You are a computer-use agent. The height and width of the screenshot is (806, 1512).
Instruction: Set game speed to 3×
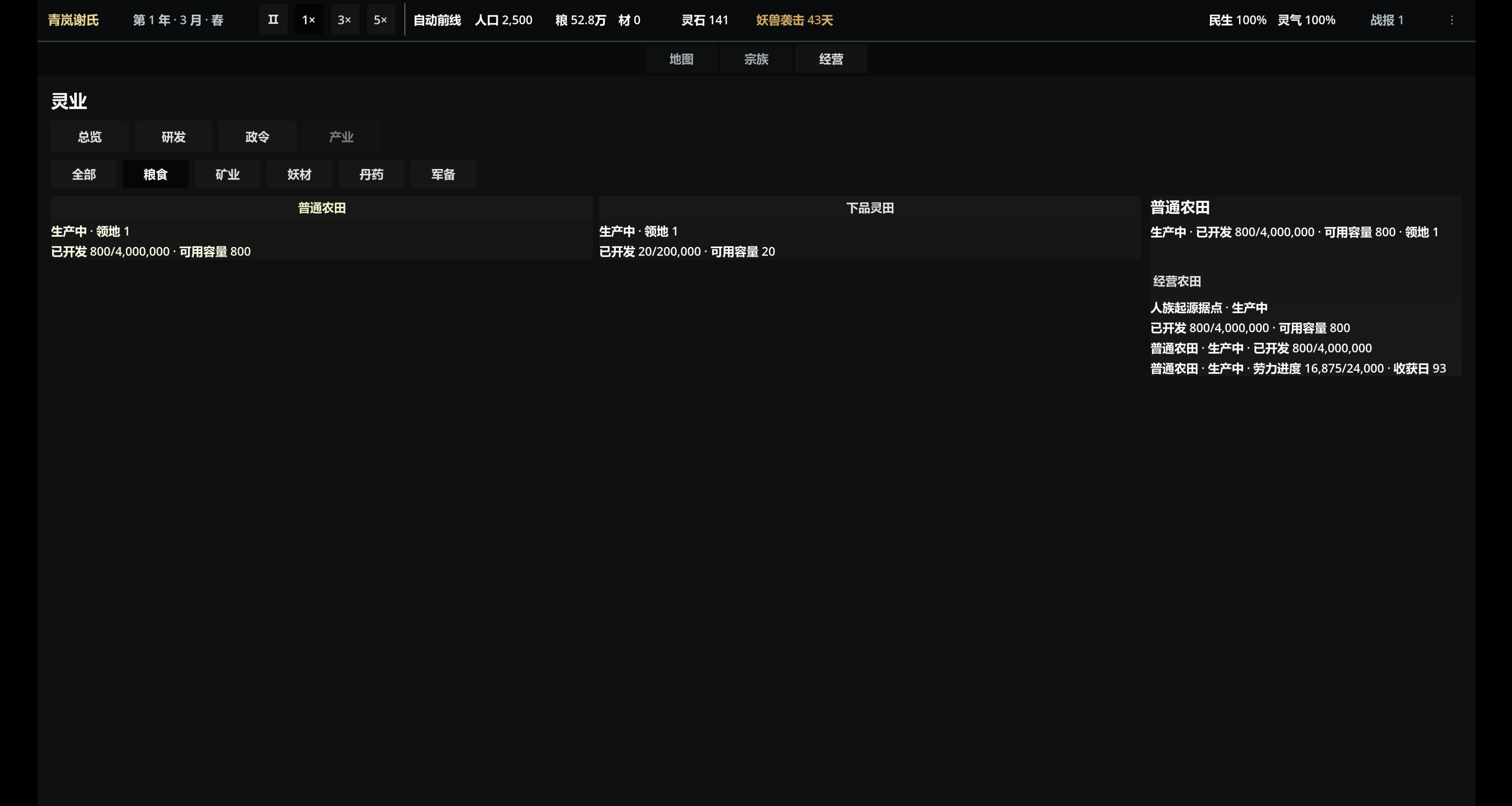[x=345, y=20]
